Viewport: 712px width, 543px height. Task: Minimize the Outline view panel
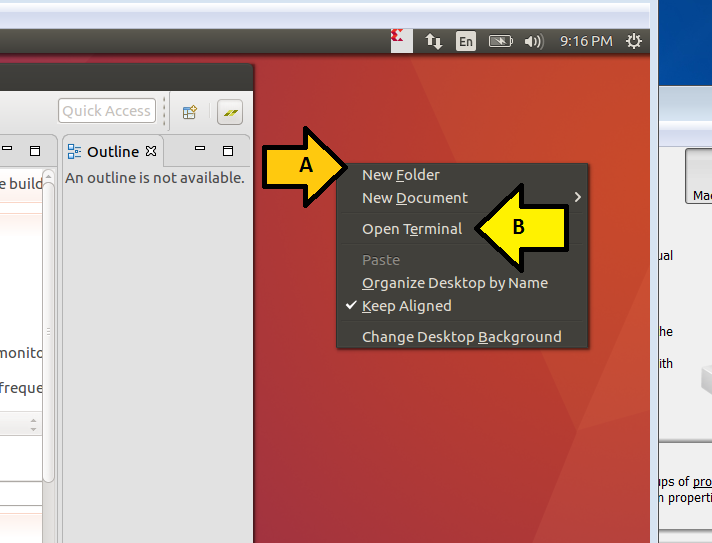(x=200, y=150)
